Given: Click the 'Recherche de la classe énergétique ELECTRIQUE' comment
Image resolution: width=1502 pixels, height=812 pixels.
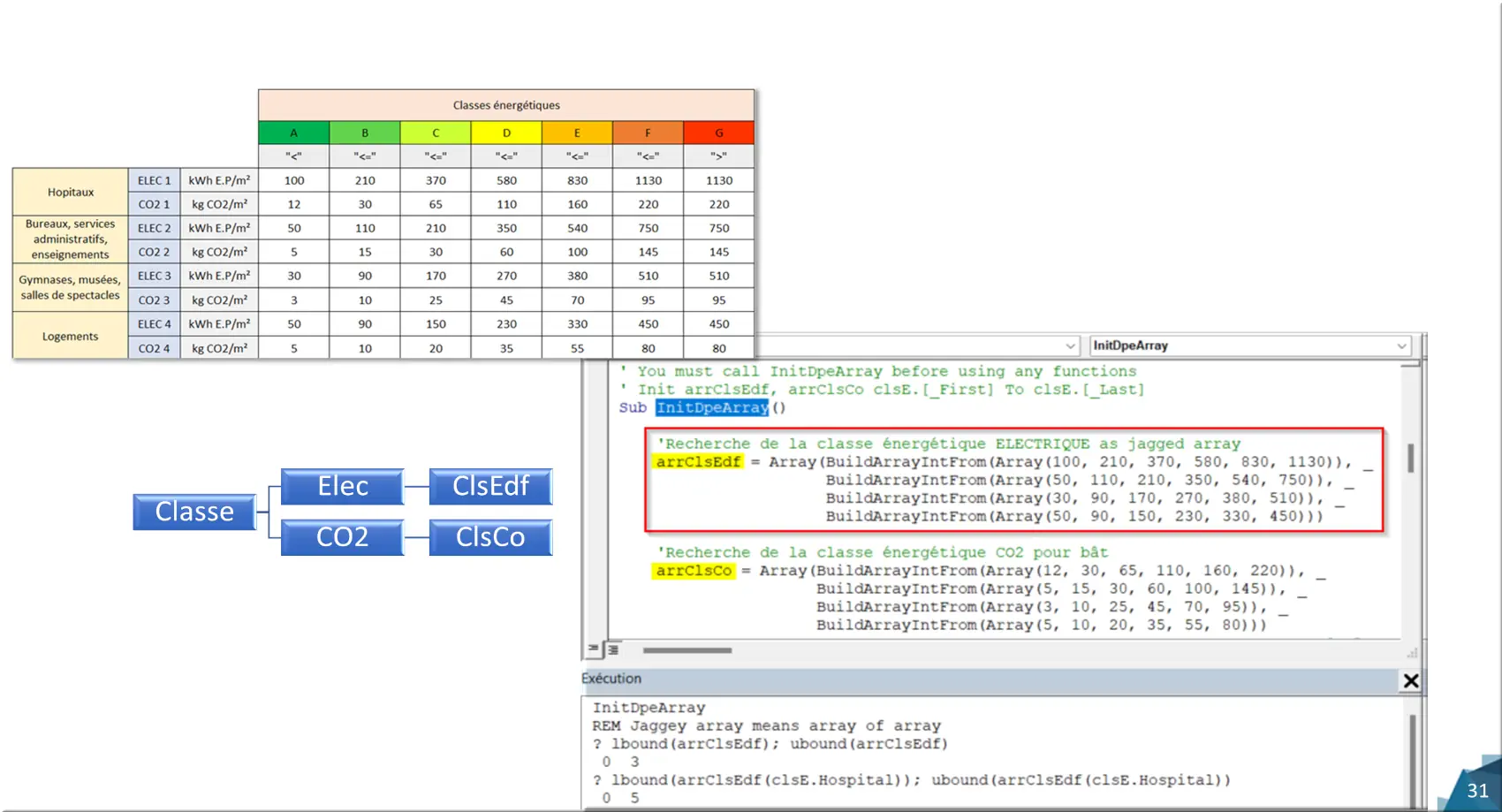Looking at the screenshot, I should pyautogui.click(x=949, y=444).
